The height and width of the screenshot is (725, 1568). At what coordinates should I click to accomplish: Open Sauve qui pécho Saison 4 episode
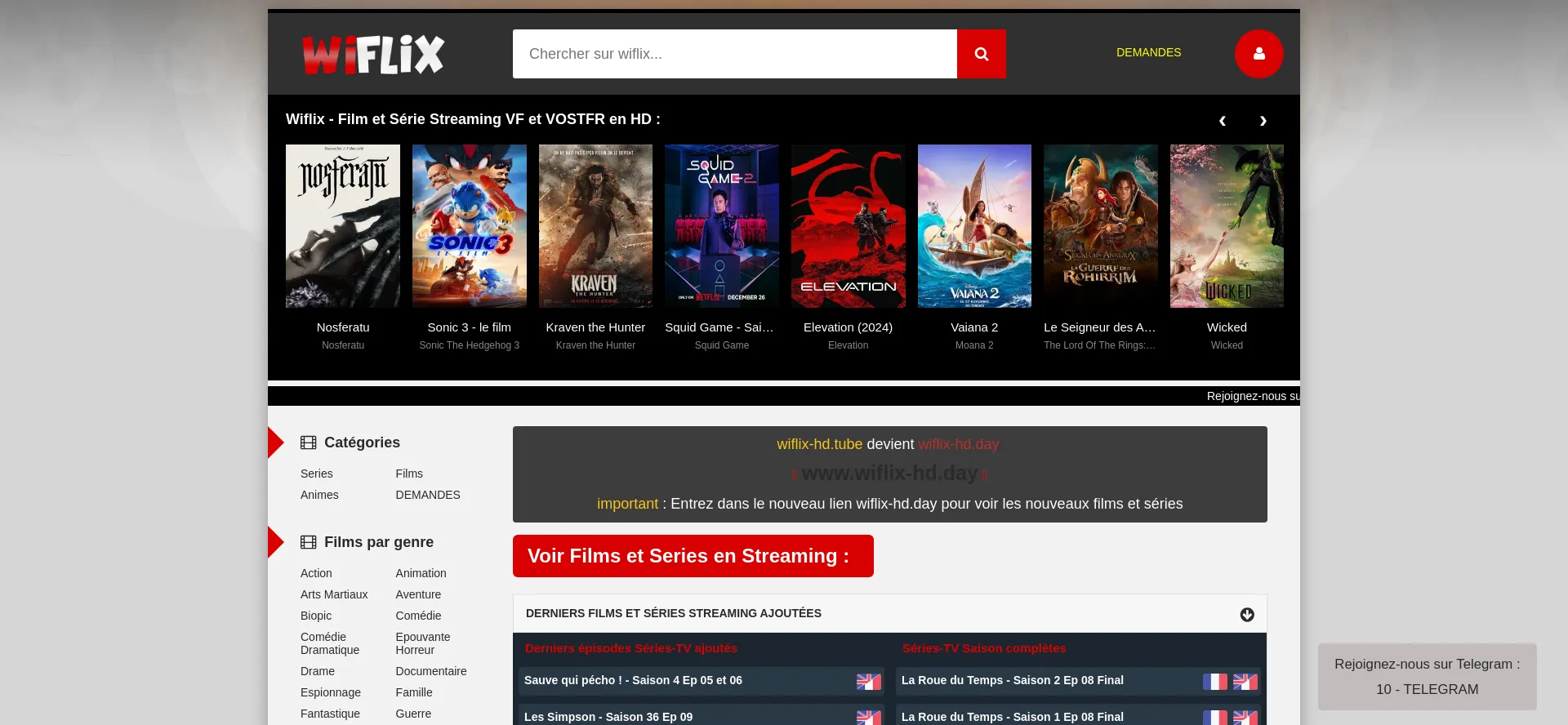pyautogui.click(x=633, y=680)
